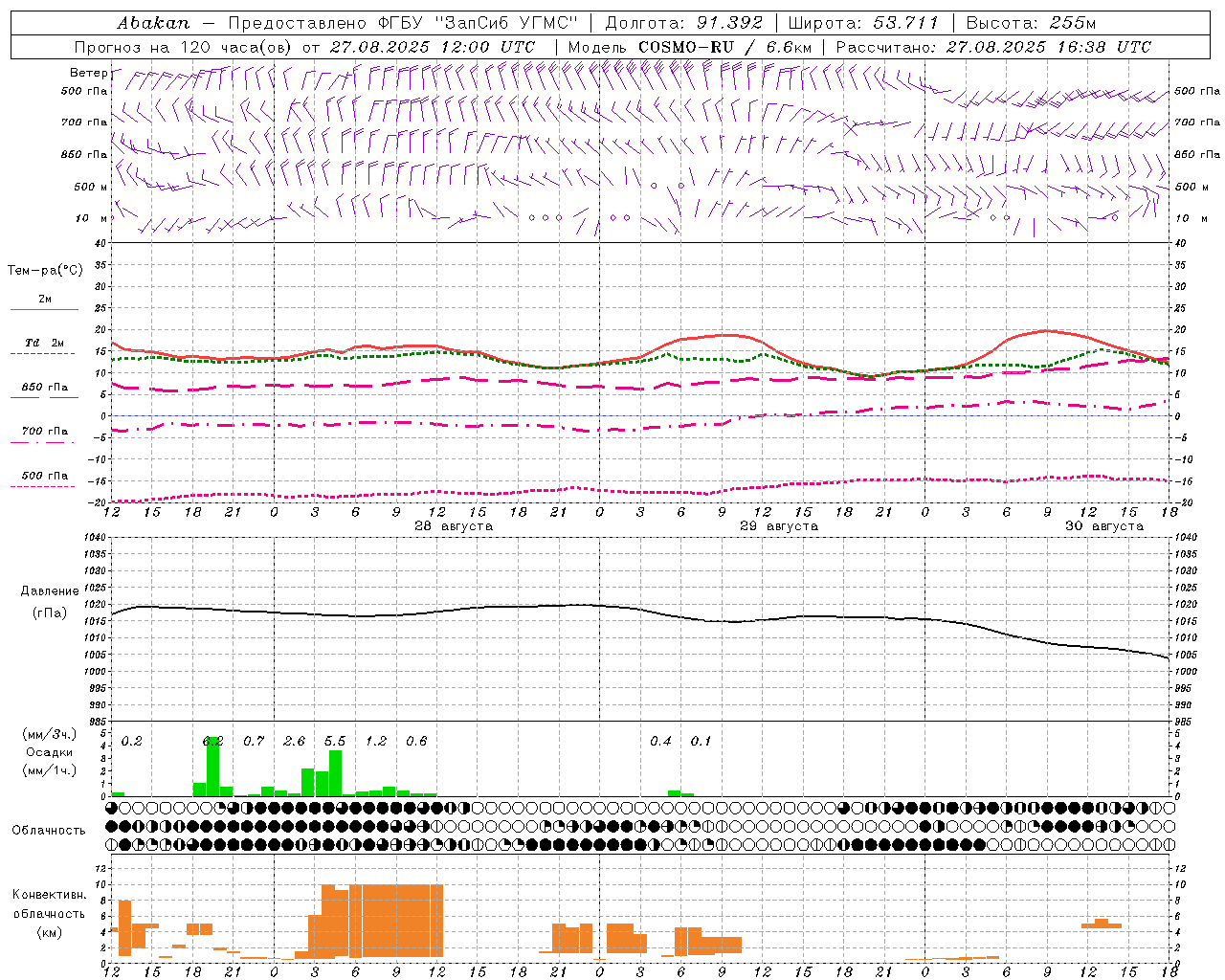Click the tallest green precipitation bar below 6.2
The width and height of the screenshot is (1225, 980).
[x=212, y=767]
